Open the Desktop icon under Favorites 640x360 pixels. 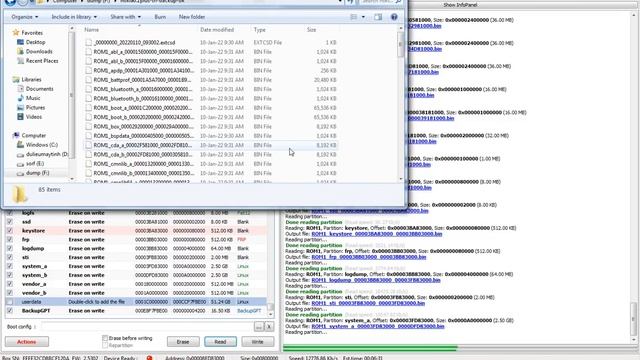point(20,42)
